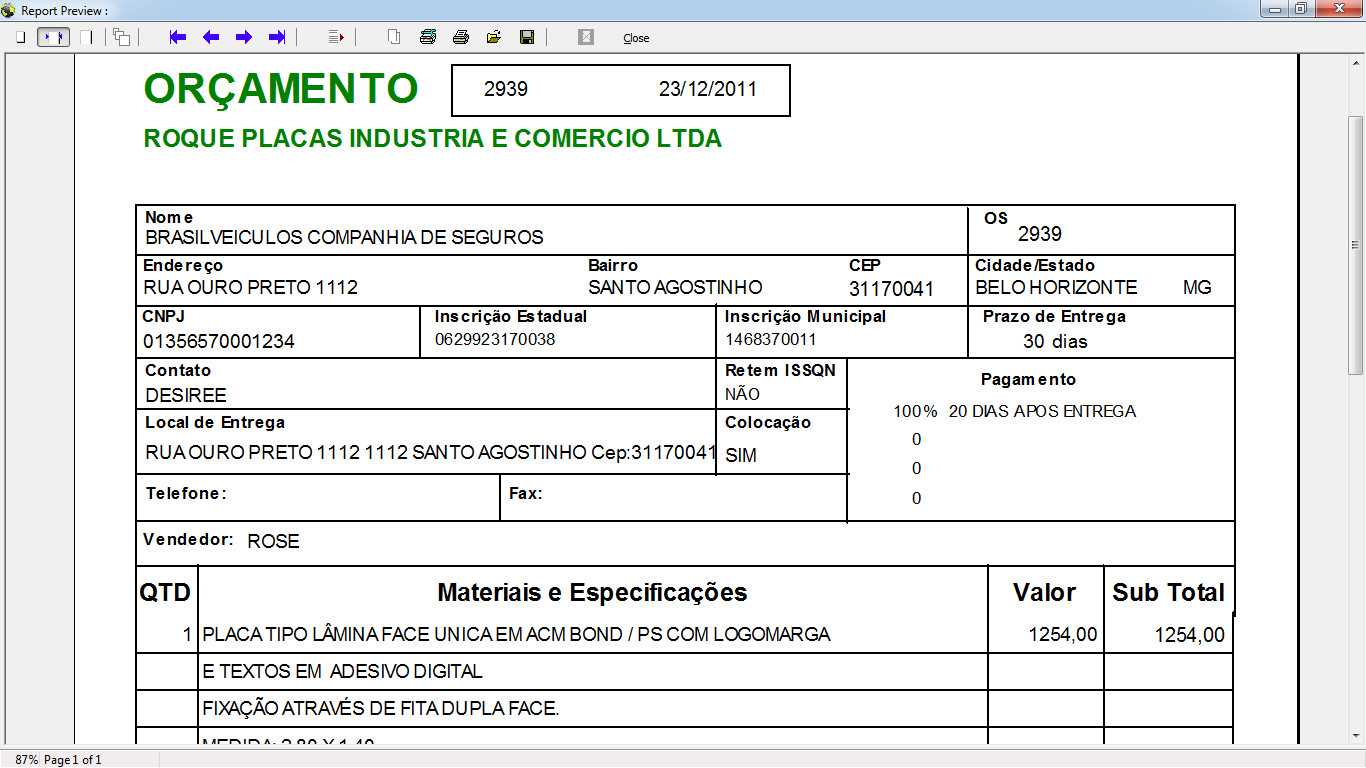Click the SANTO AGOSTINHO bairro value
The image size is (1366, 768).
[675, 288]
